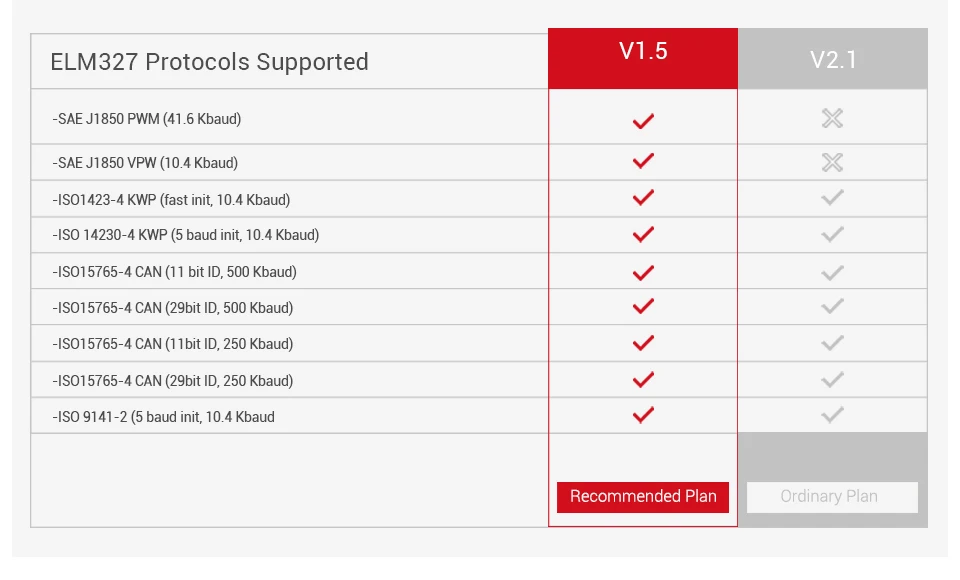Click the SAE J1850 PWM (41.6 Kbaud) row label
The width and height of the screenshot is (960, 580).
click(x=147, y=119)
